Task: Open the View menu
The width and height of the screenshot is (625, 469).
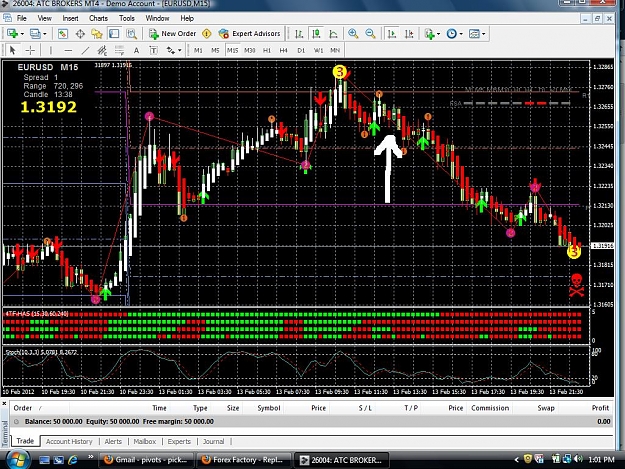Action: tap(44, 18)
